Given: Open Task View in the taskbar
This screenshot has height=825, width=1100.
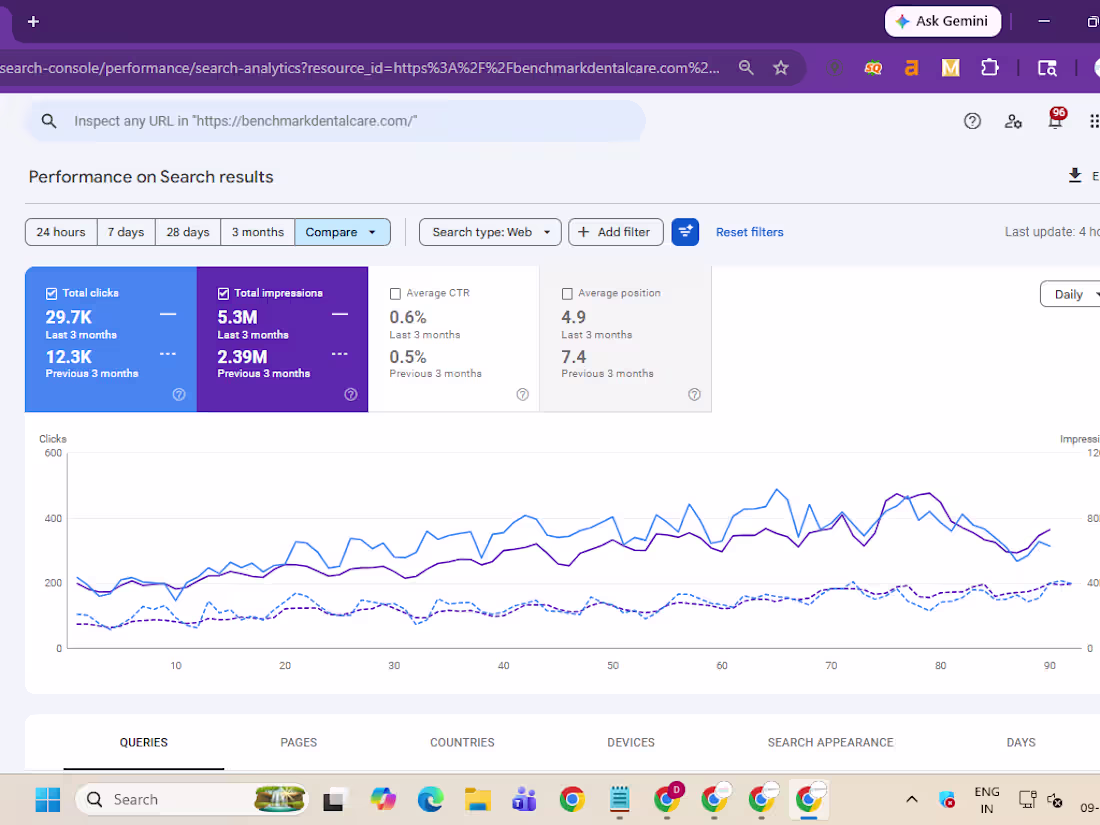Looking at the screenshot, I should point(335,799).
